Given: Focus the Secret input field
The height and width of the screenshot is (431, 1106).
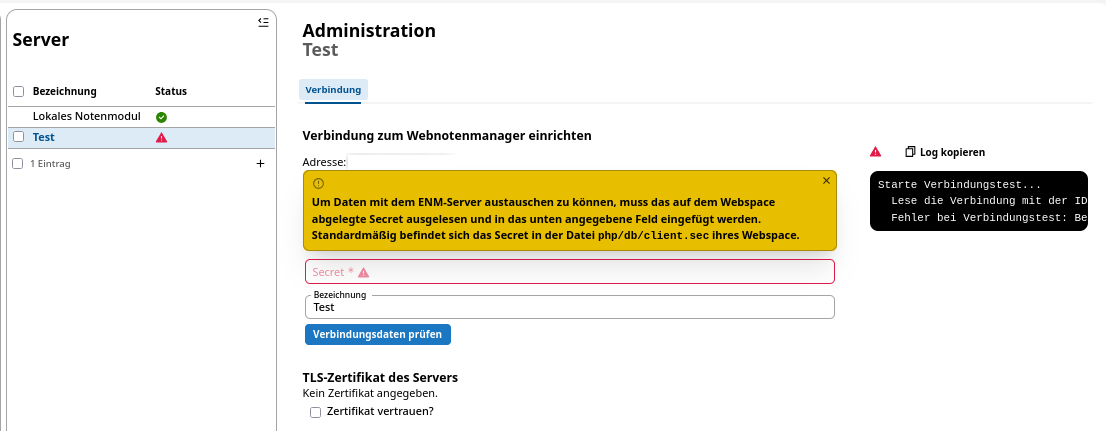Looking at the screenshot, I should (x=569, y=272).
